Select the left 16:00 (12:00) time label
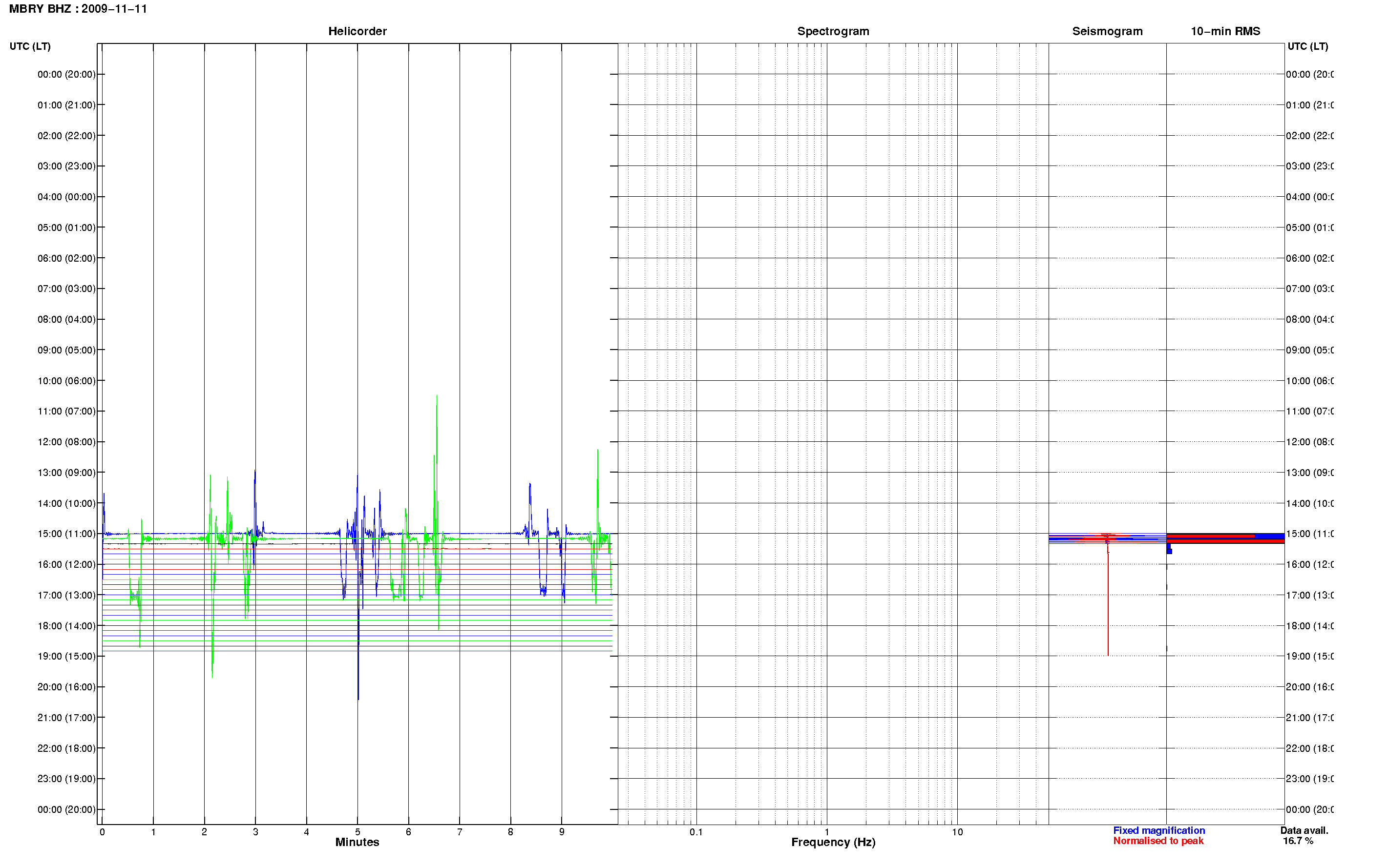The image size is (1389, 868). coord(66,564)
